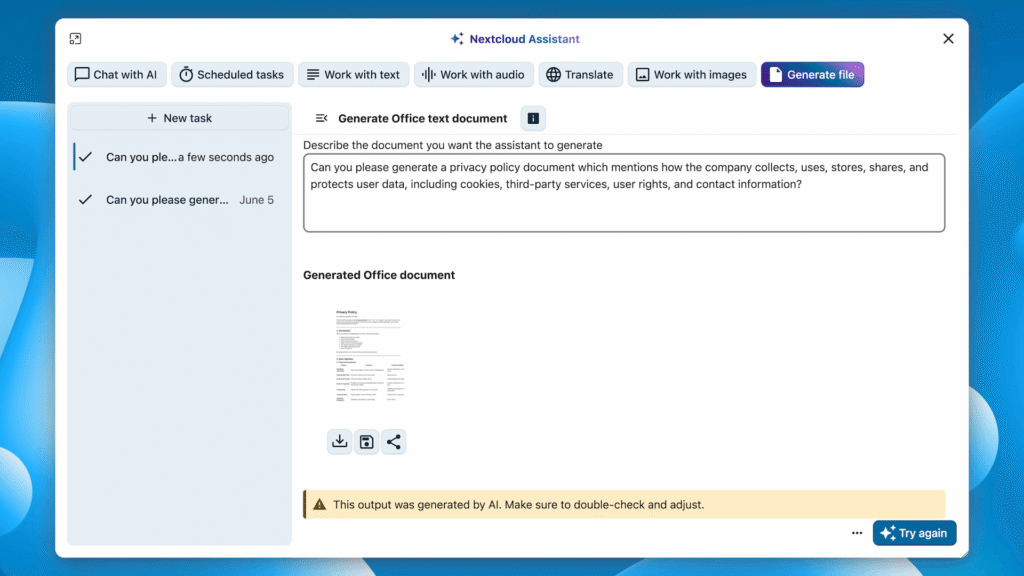Click the document description text field
1024x576 pixels.
pyautogui.click(x=624, y=193)
